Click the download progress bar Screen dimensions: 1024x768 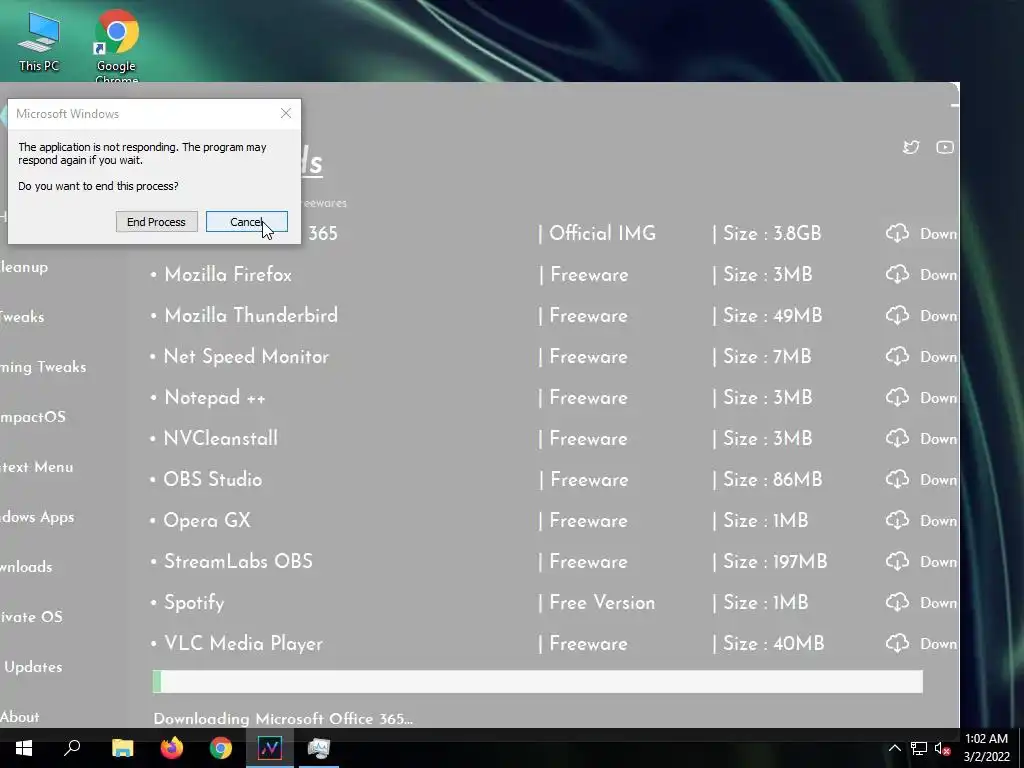point(537,681)
